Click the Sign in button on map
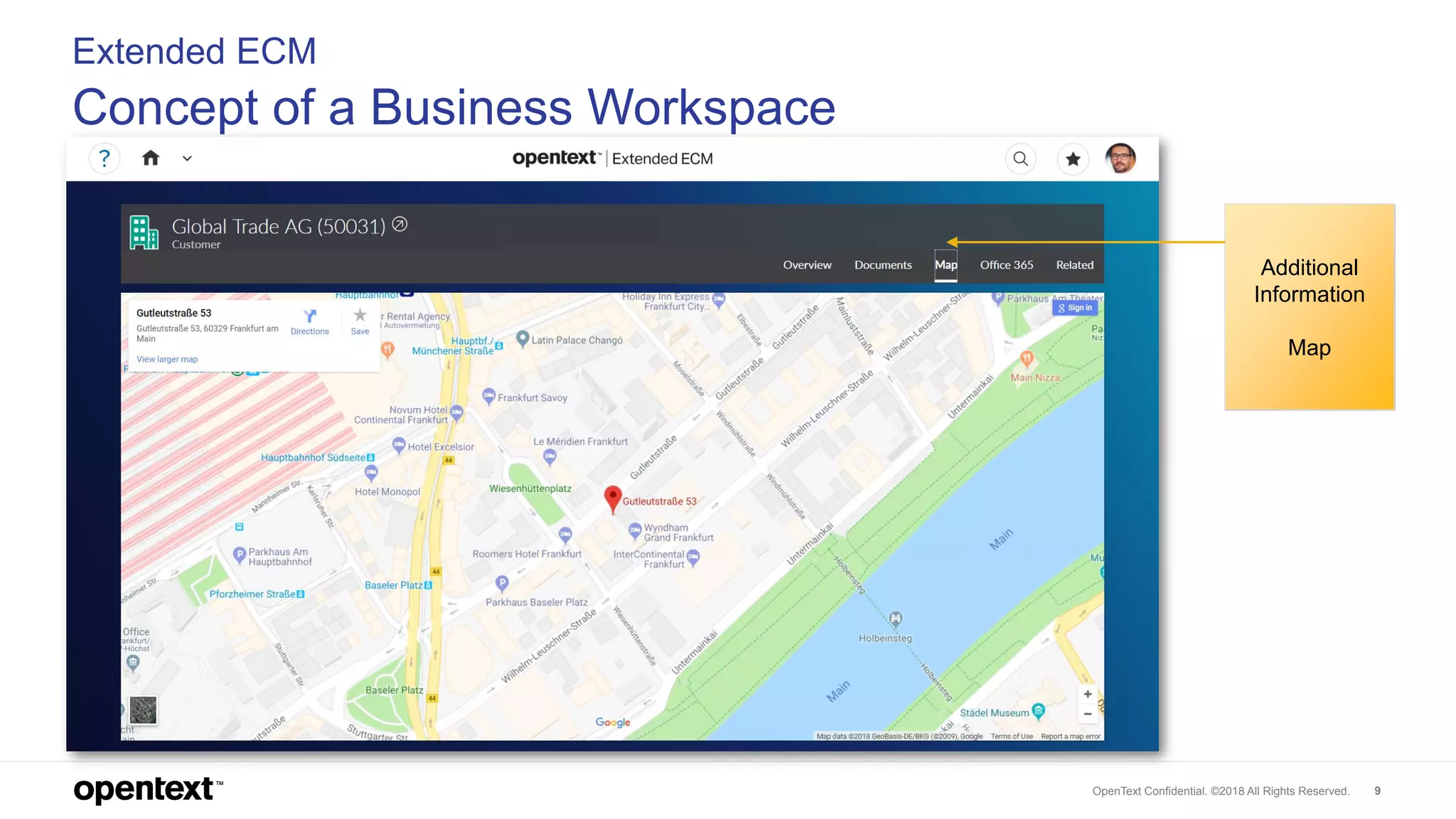 coord(1075,308)
